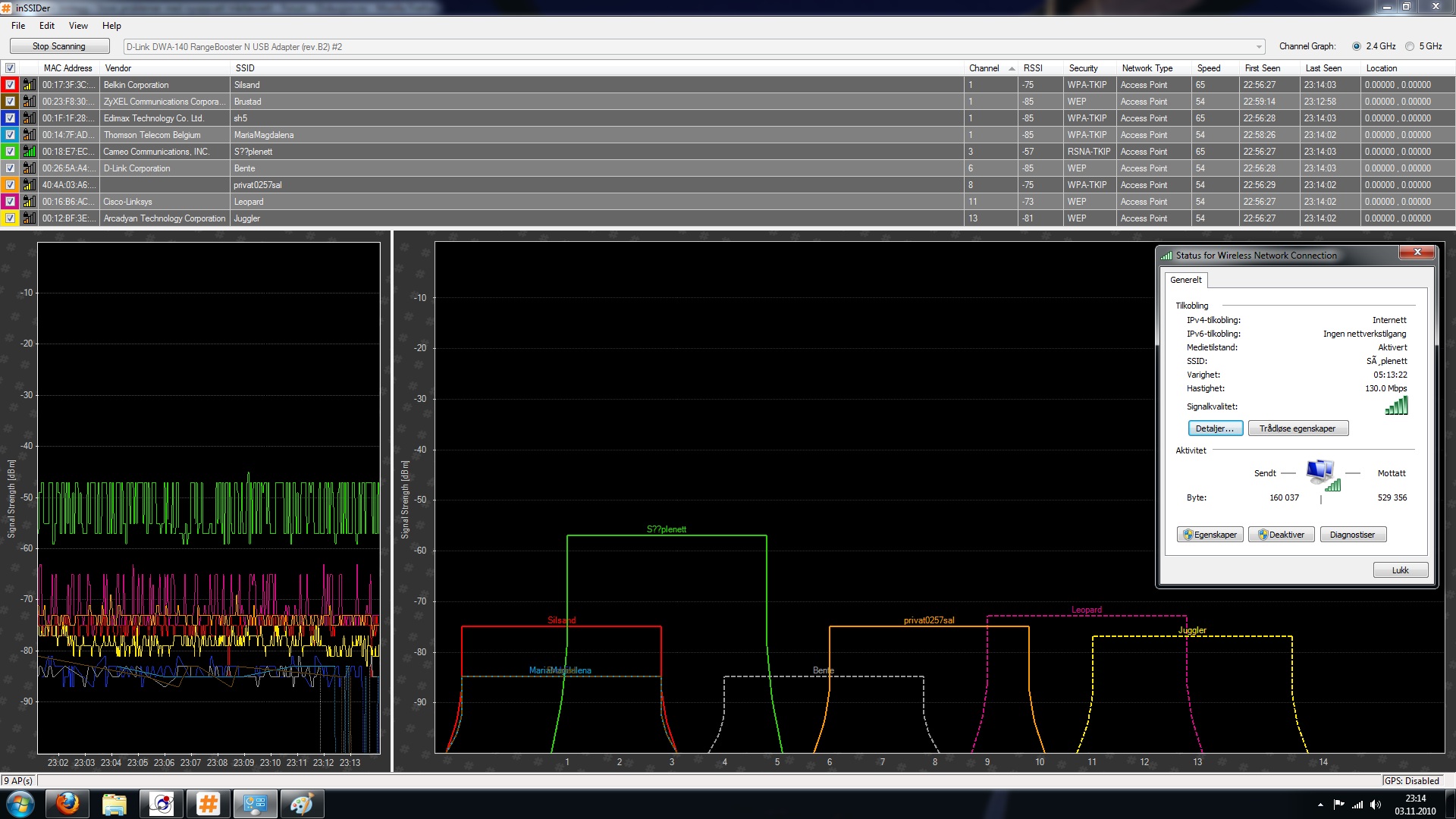
Task: Click the Detaljer... button
Action: (1215, 428)
